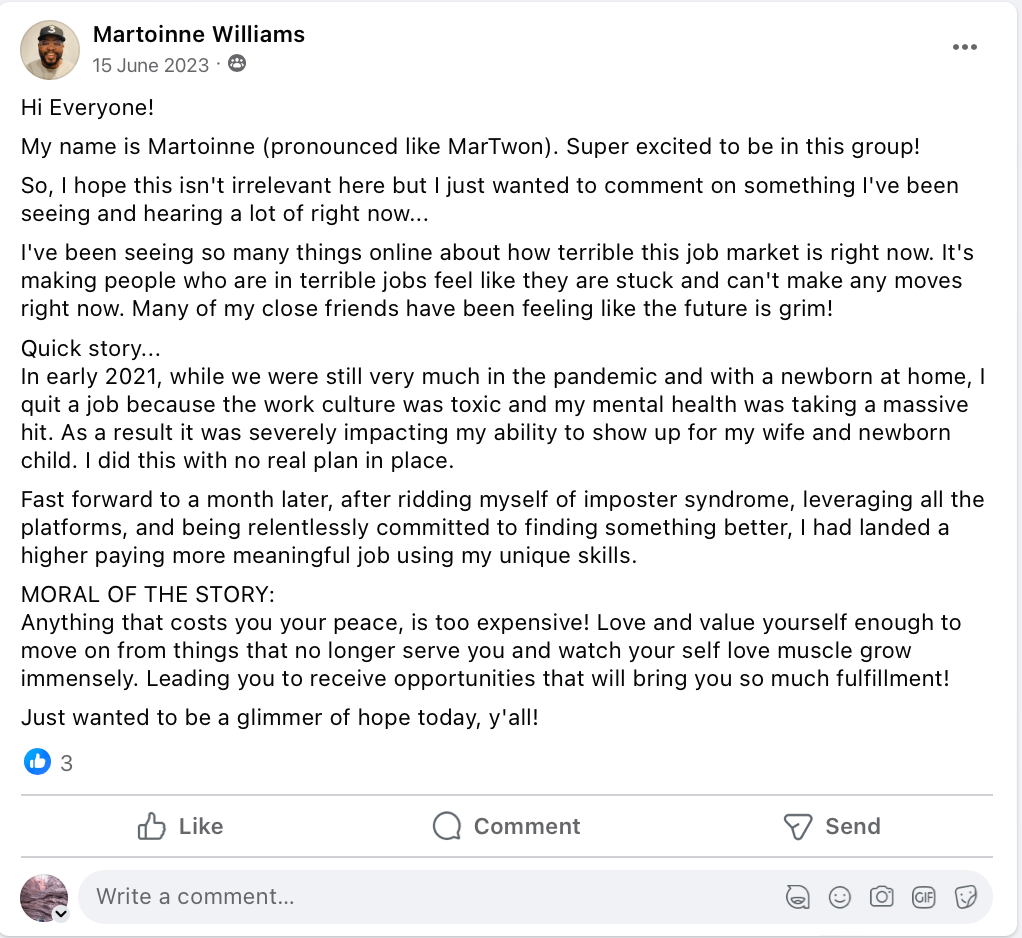Click the 15 June 2023 timestamp
The width and height of the screenshot is (1022, 938).
click(x=151, y=65)
